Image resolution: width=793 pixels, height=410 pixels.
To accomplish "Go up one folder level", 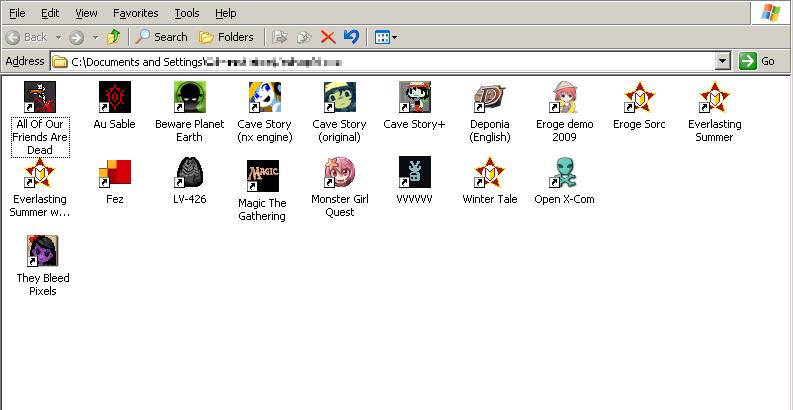I will coord(114,37).
